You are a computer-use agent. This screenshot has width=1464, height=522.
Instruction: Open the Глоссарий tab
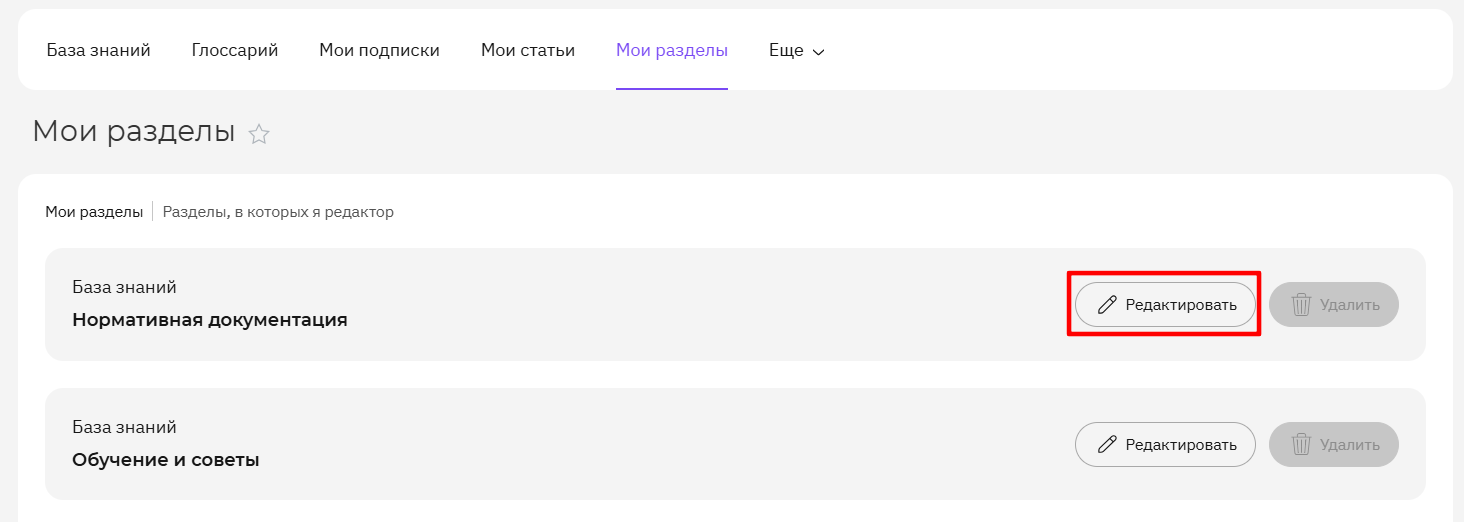[235, 50]
